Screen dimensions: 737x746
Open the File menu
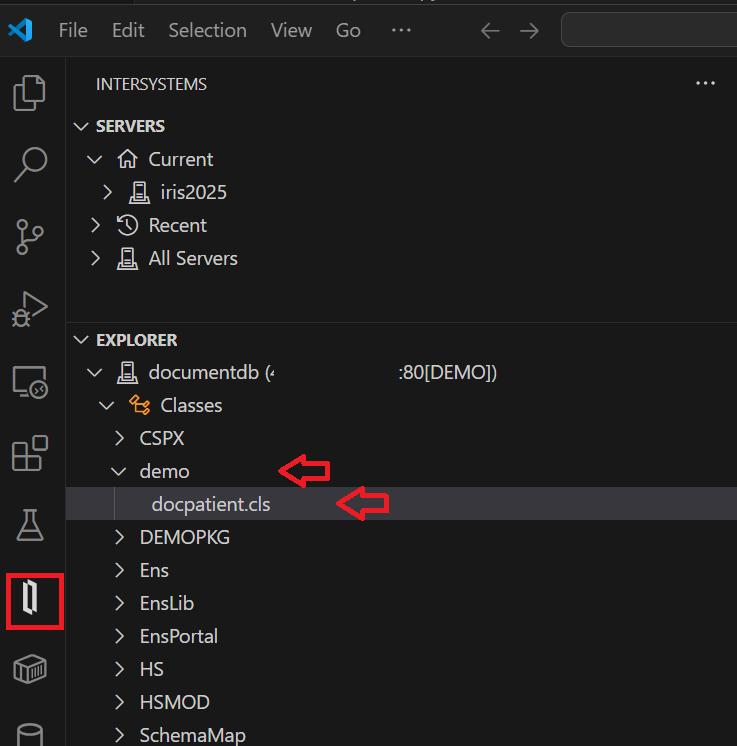click(x=73, y=30)
